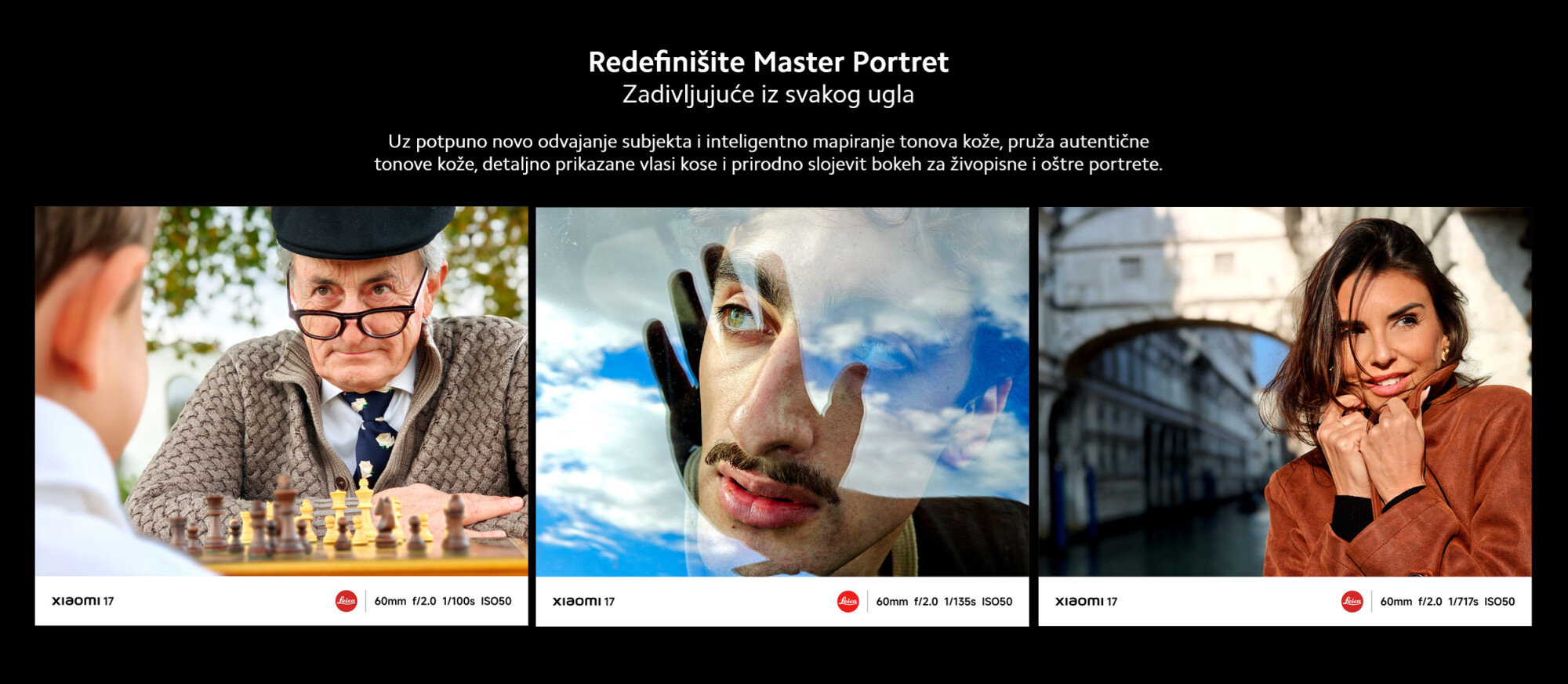Click the Xiaomi 17 logo below the chess photo
This screenshot has width=1568, height=684.
point(82,601)
